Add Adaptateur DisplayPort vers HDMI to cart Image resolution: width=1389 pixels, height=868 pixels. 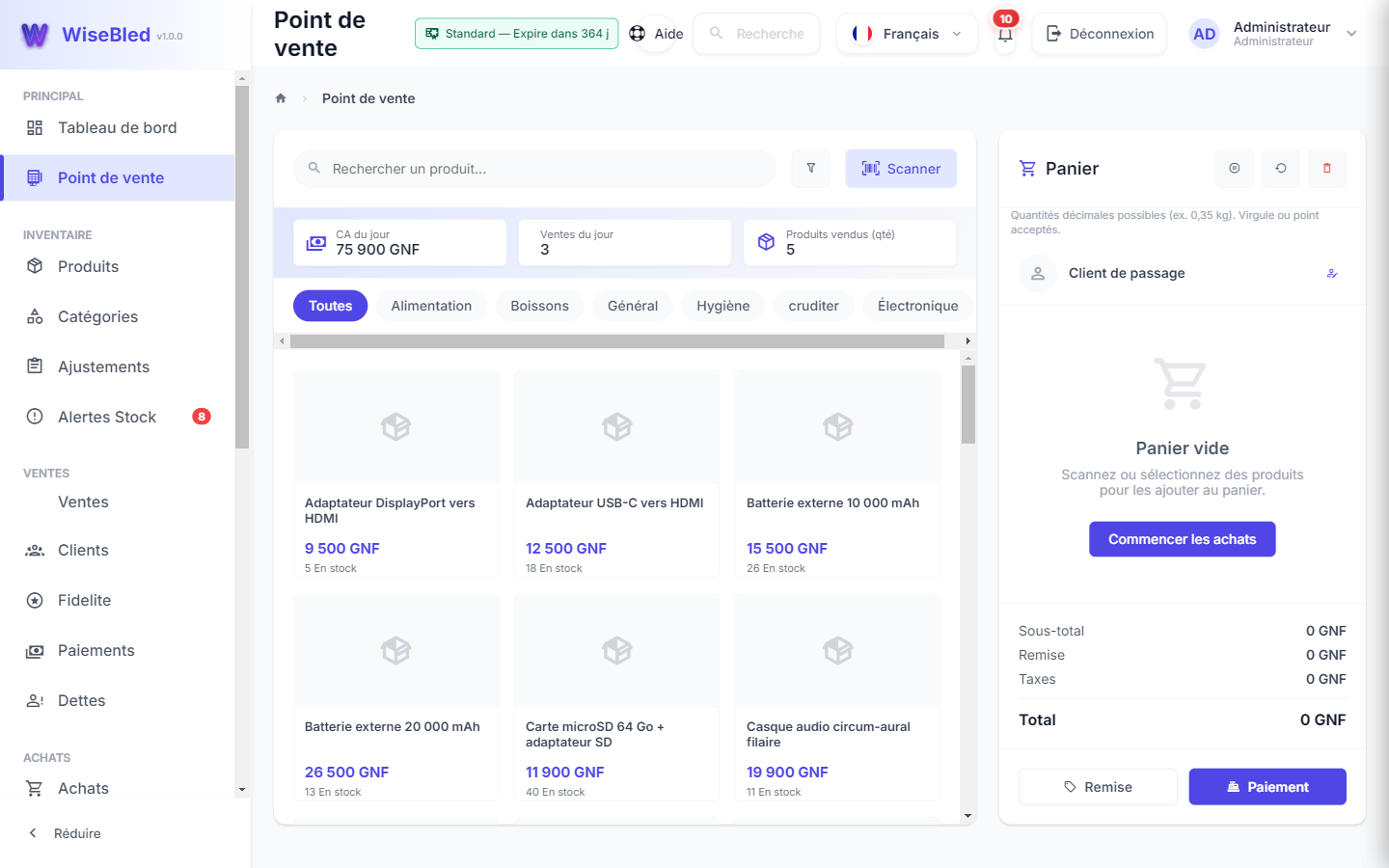[x=395, y=473]
